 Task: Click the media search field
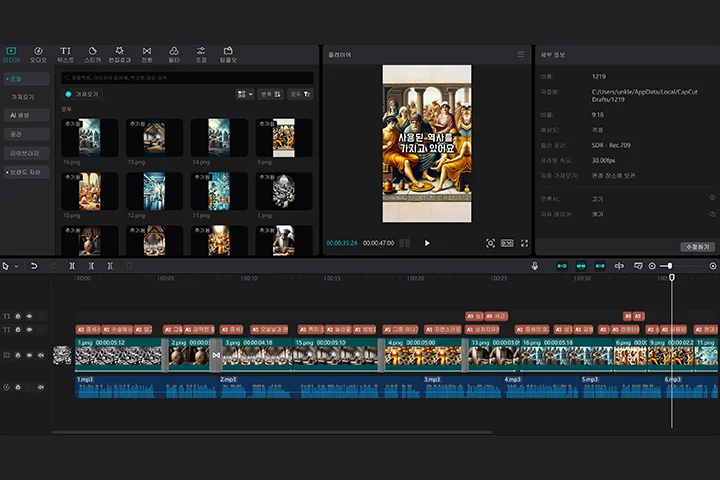pyautogui.click(x=187, y=78)
